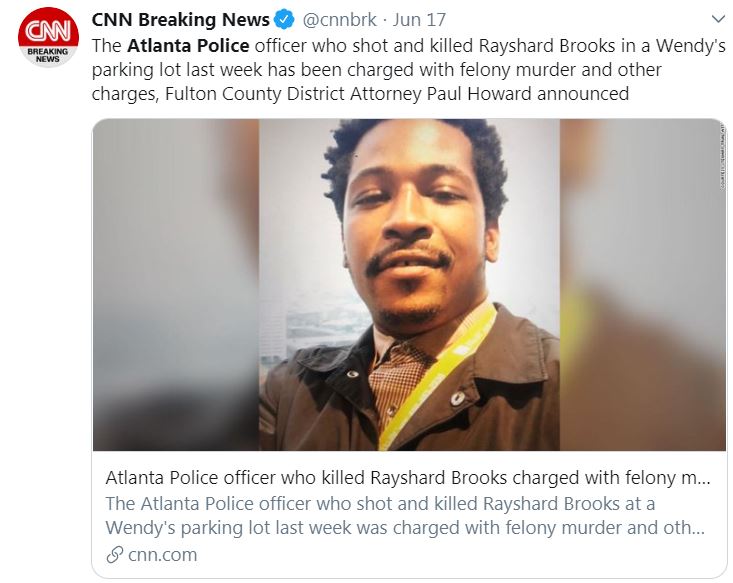733x583 pixels.
Task: Open the CNN Breaking News display name
Action: tap(180, 20)
